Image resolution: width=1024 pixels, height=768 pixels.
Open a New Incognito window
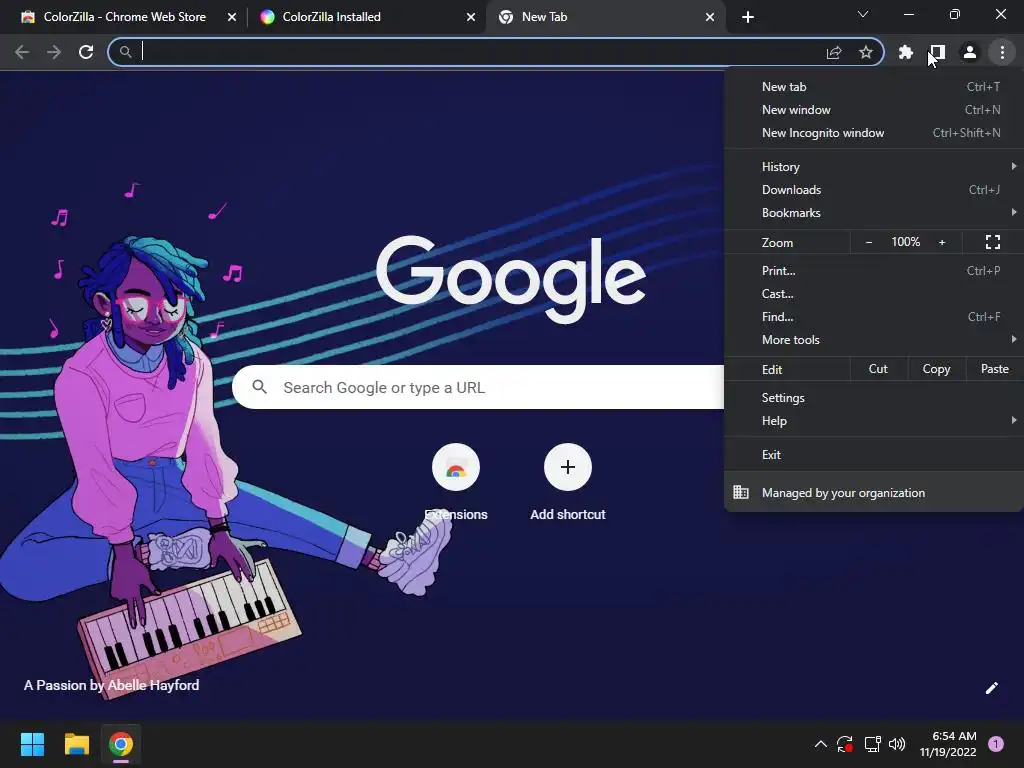(874, 133)
